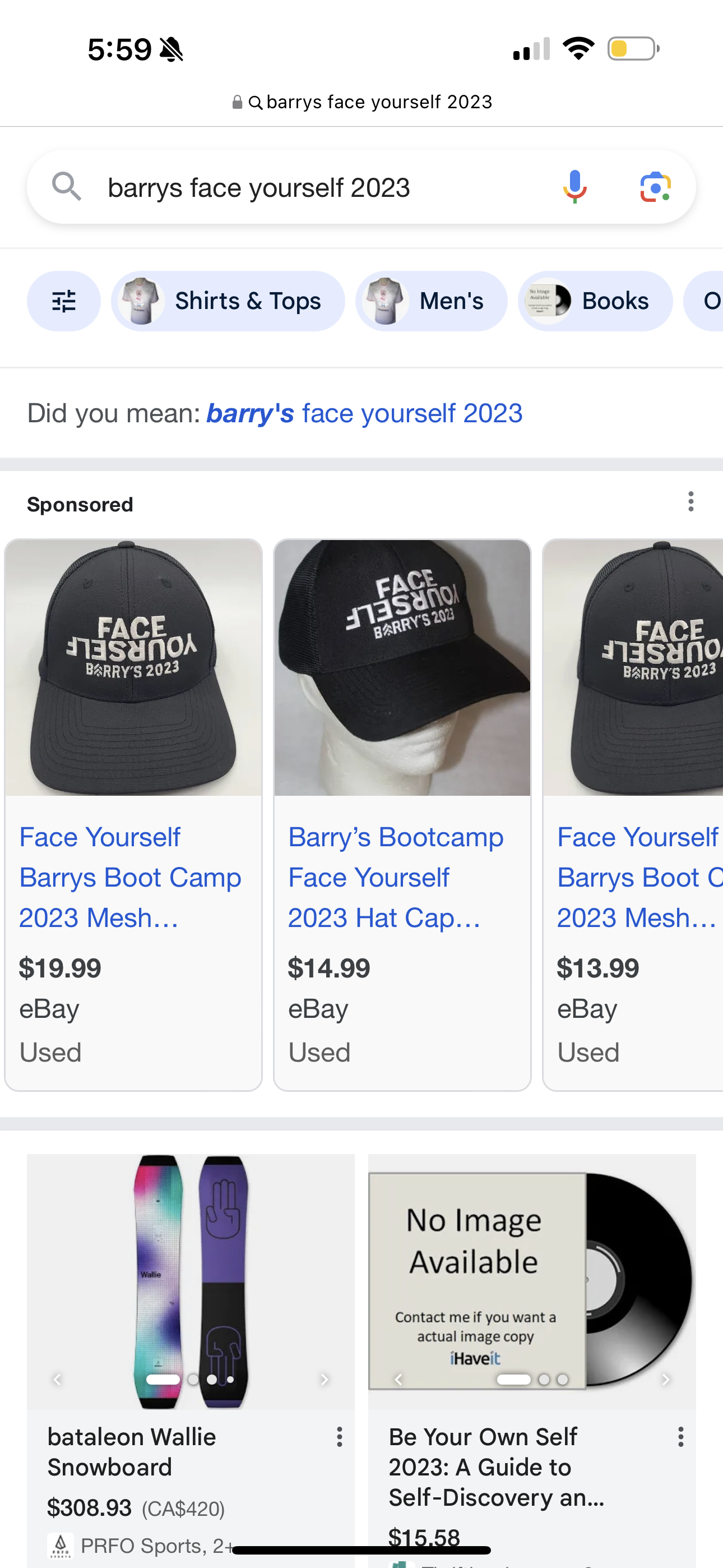Previous image arrow on snowboard card

(x=57, y=1380)
